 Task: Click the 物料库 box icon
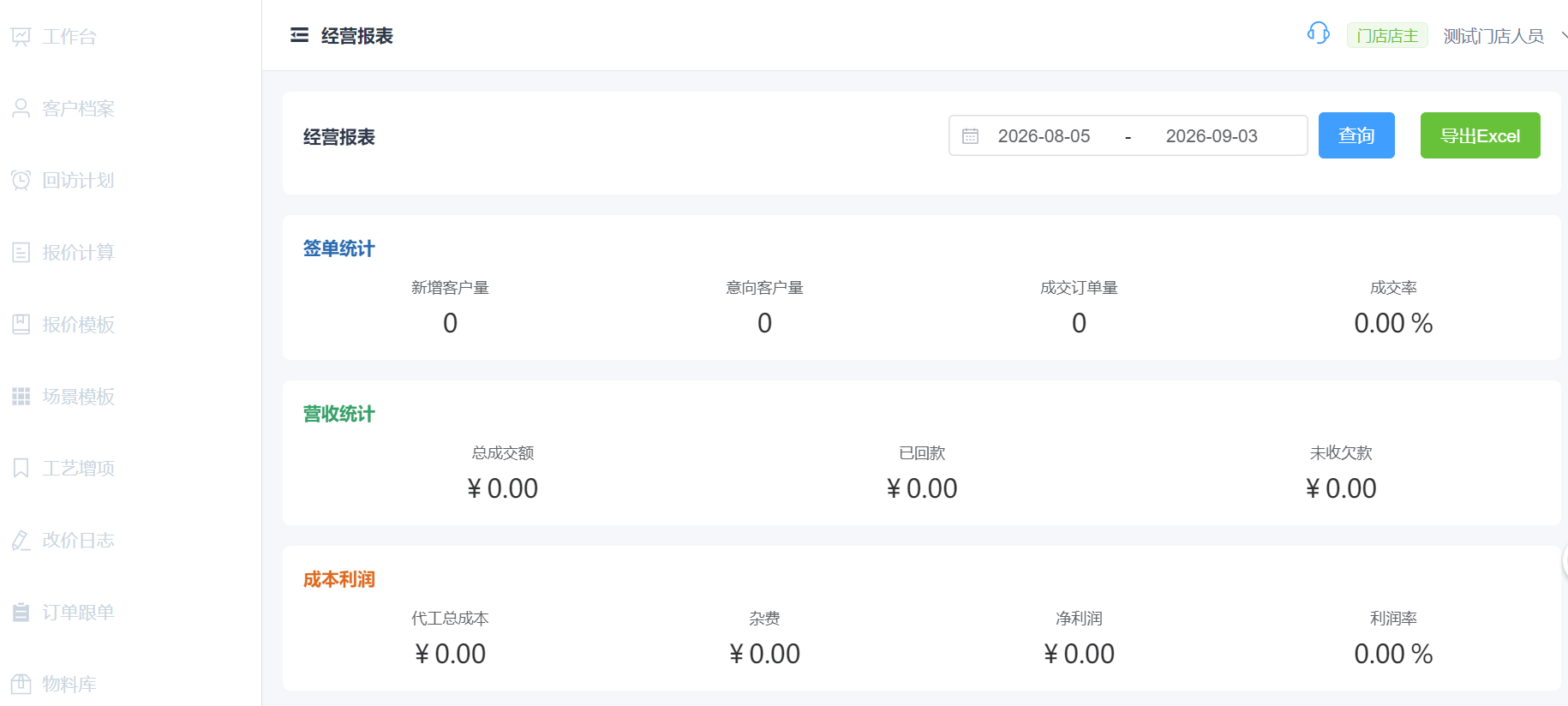coord(21,685)
